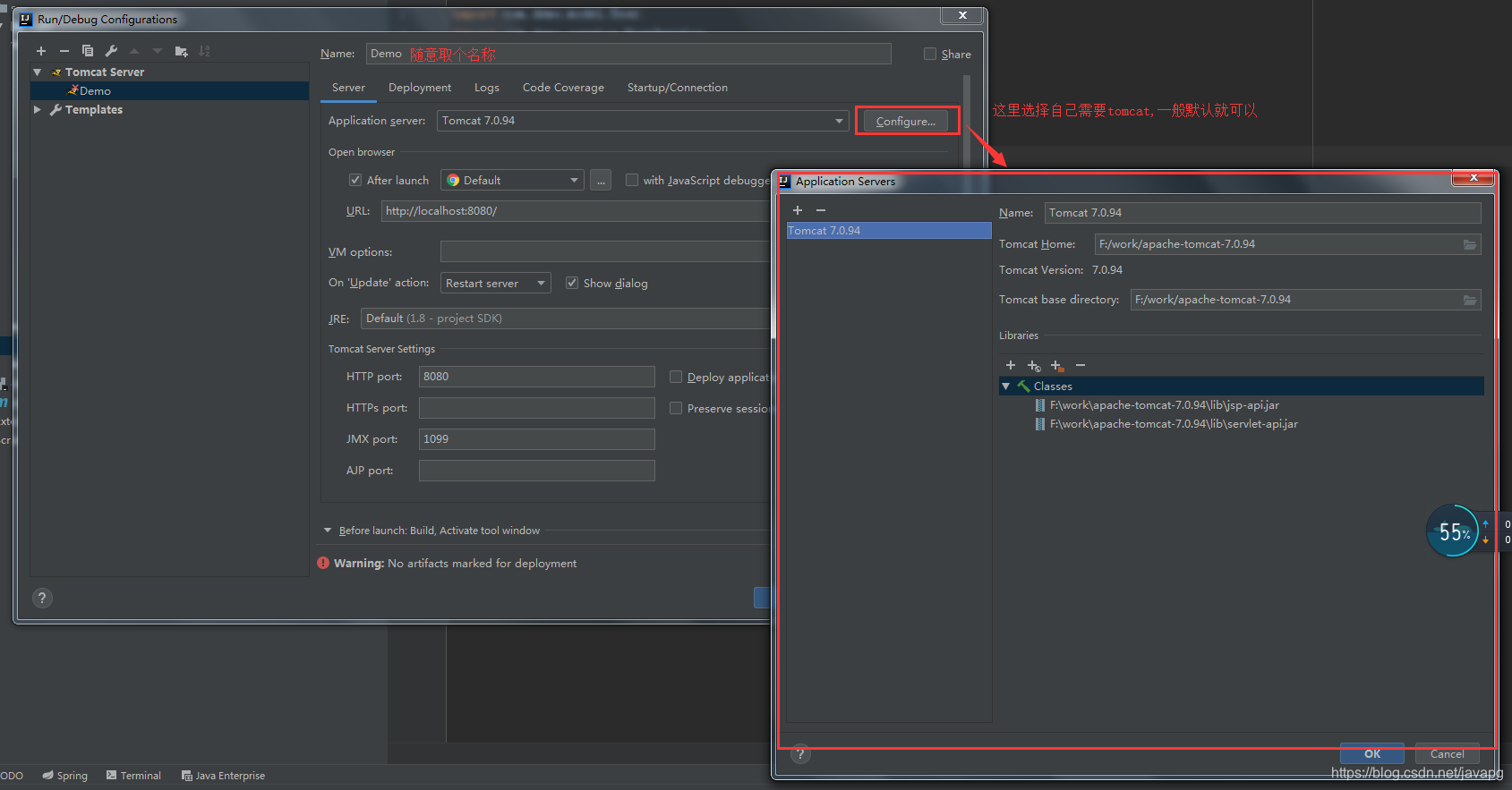Click JMX port field 1099
Screen dimensions: 1512x790
pyautogui.click(x=537, y=439)
